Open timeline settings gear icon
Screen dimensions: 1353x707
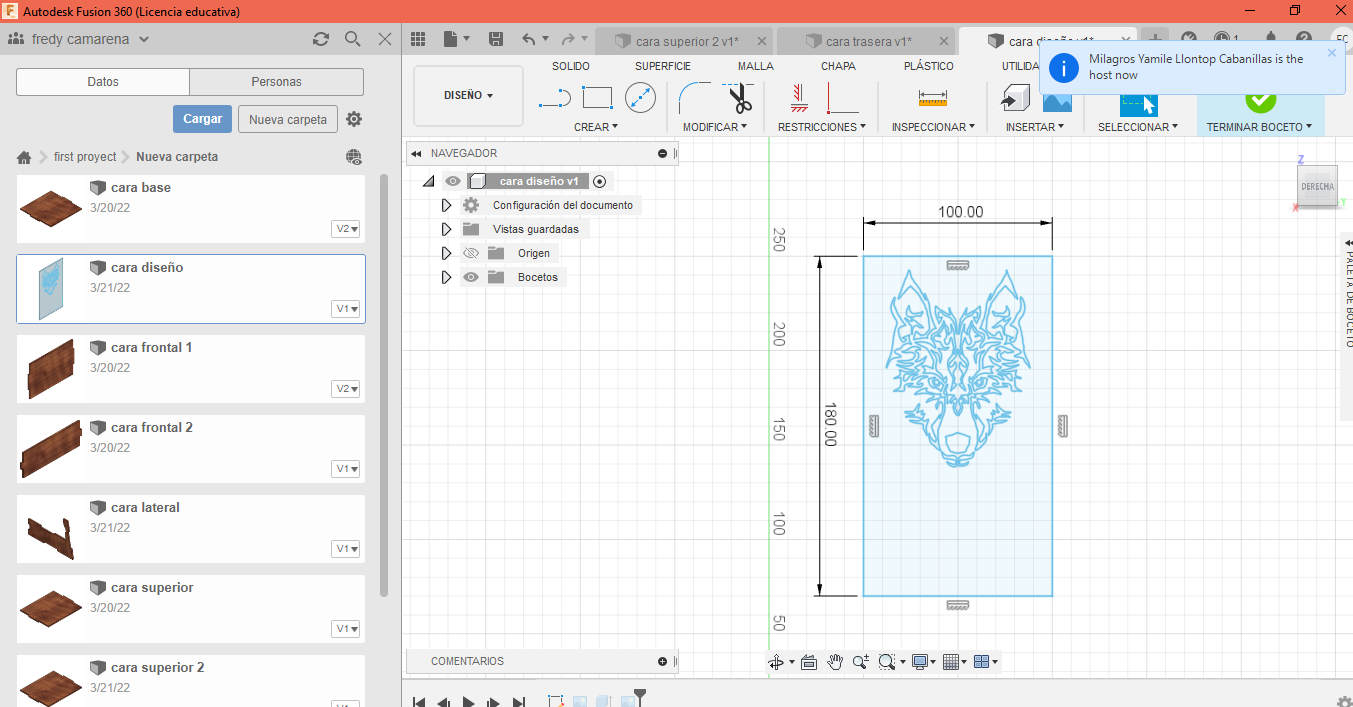1345,701
